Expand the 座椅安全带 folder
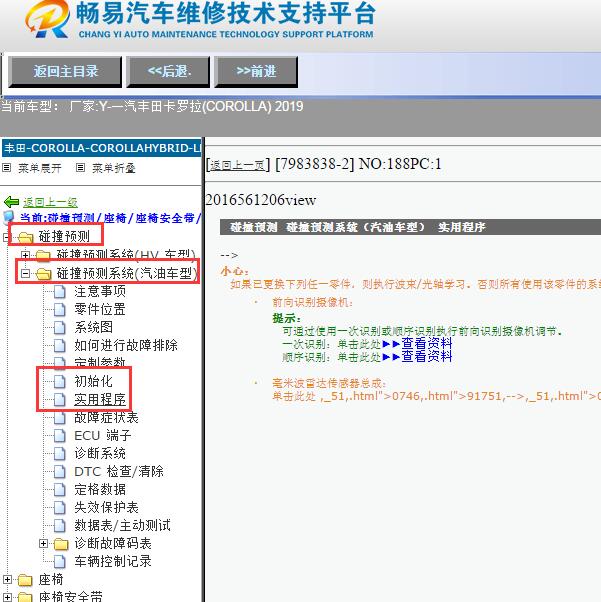The image size is (601, 602). click(x=7, y=597)
